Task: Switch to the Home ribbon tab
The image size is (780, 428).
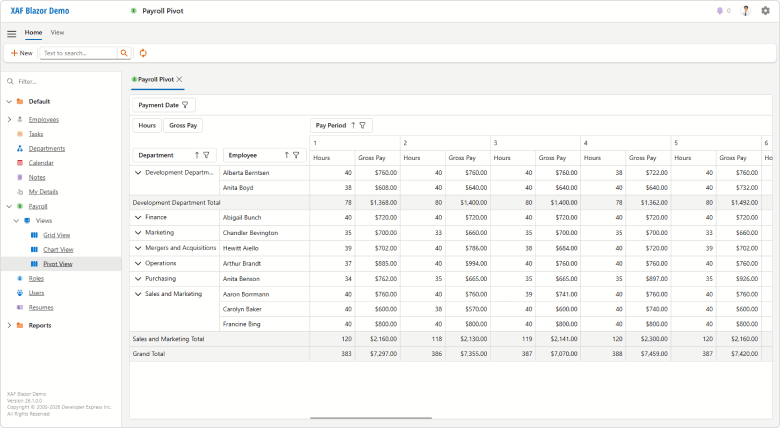Action: (33, 32)
